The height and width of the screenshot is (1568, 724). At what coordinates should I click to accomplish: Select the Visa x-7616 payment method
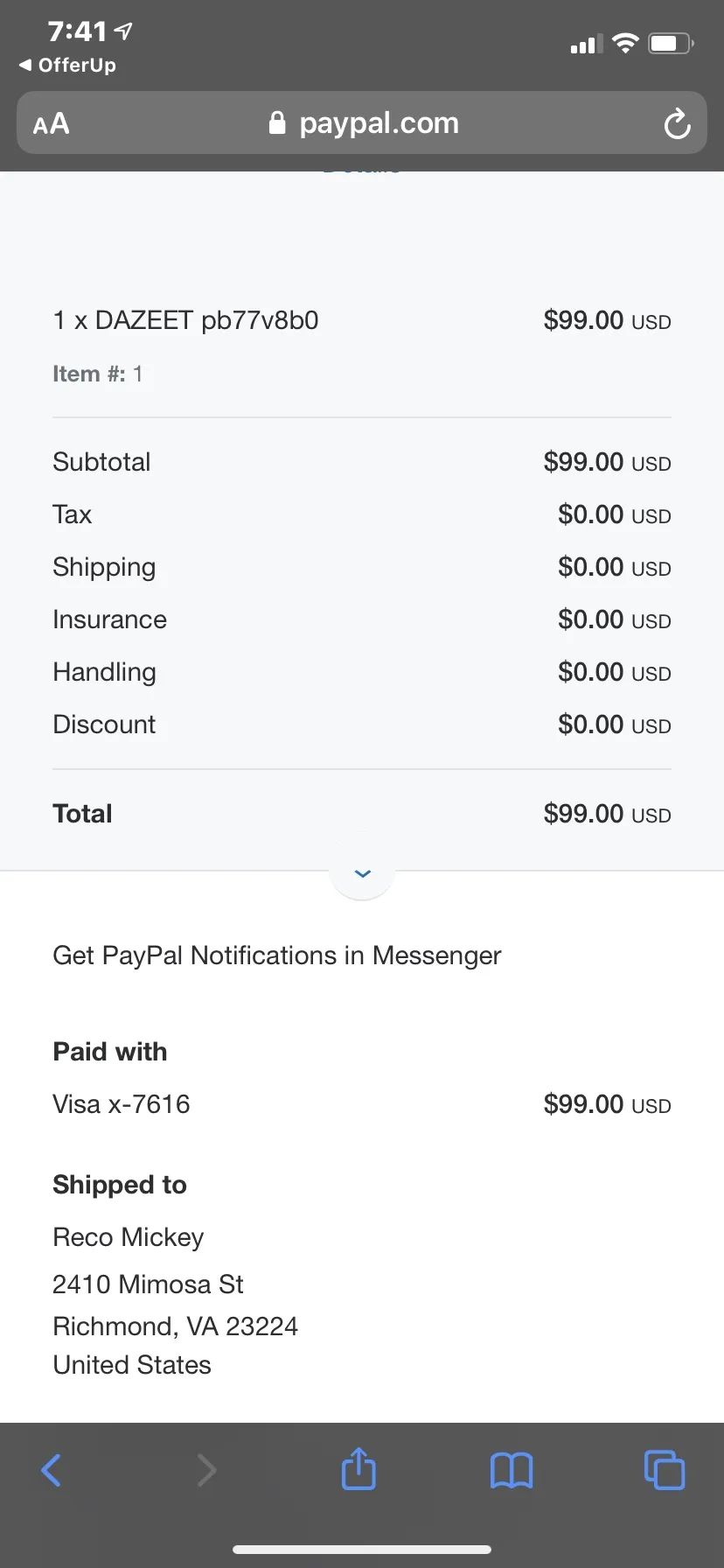[x=122, y=1104]
